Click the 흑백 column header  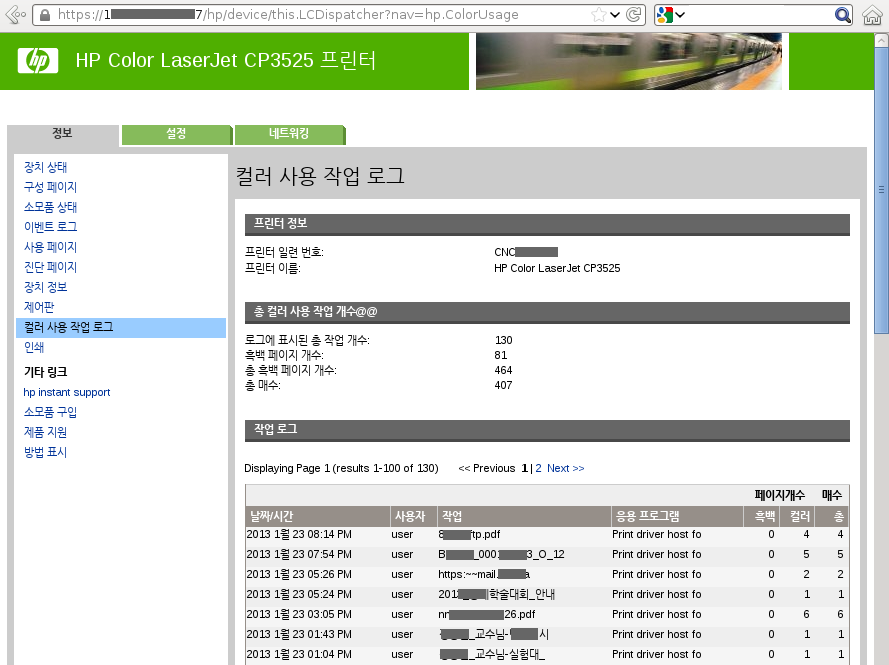pyautogui.click(x=762, y=516)
